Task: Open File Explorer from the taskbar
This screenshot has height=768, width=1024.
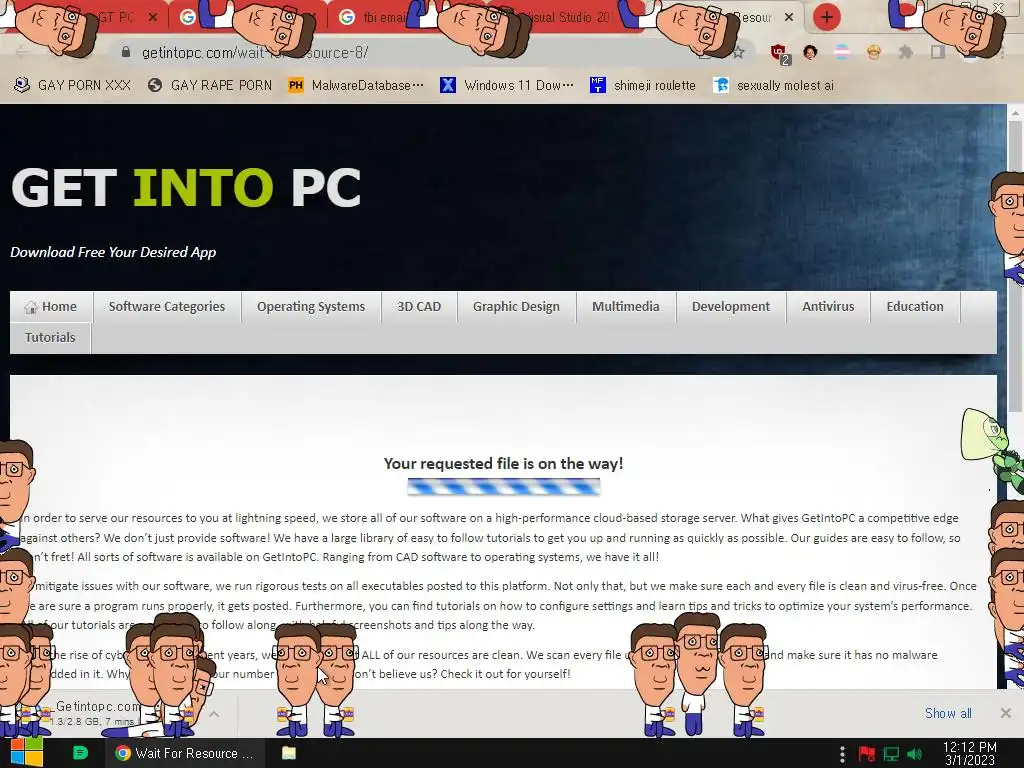Action: pos(289,753)
